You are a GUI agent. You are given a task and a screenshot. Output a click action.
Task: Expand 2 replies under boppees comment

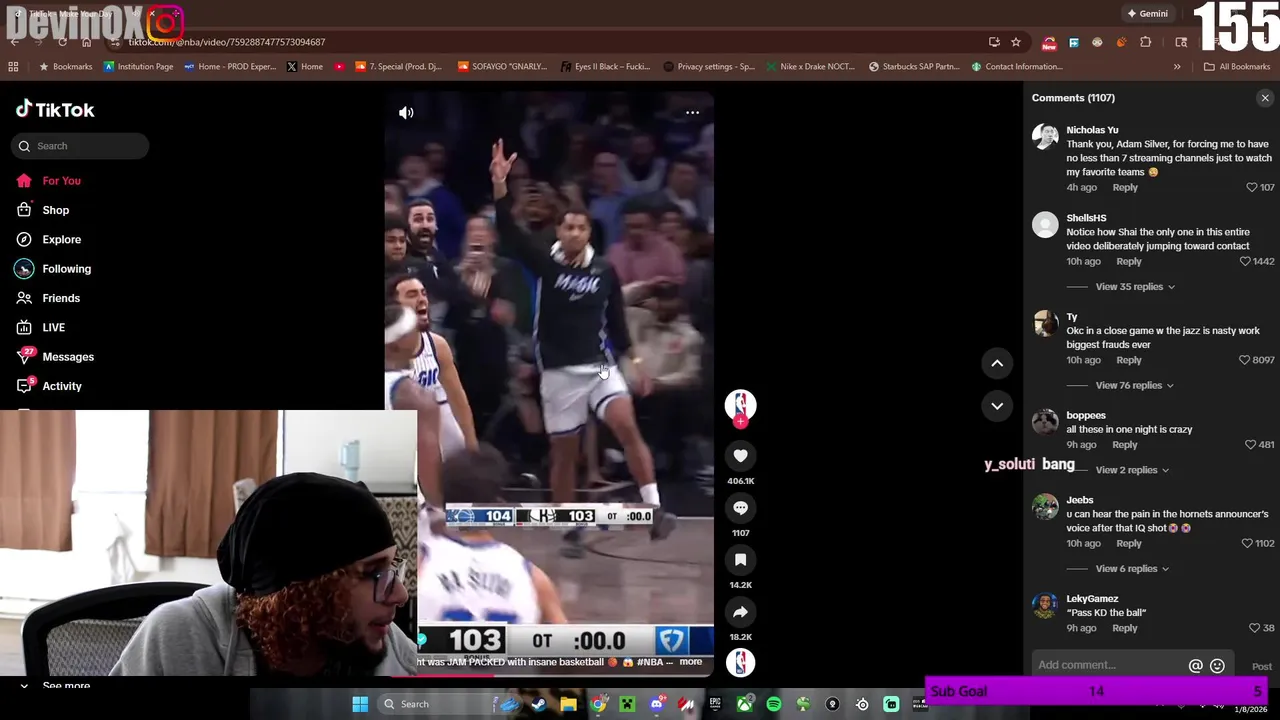point(1132,470)
